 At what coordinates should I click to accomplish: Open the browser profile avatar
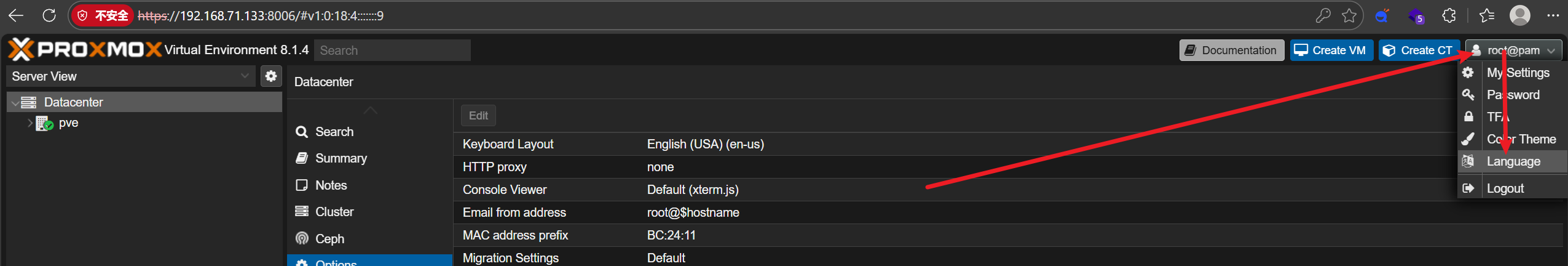[1519, 15]
